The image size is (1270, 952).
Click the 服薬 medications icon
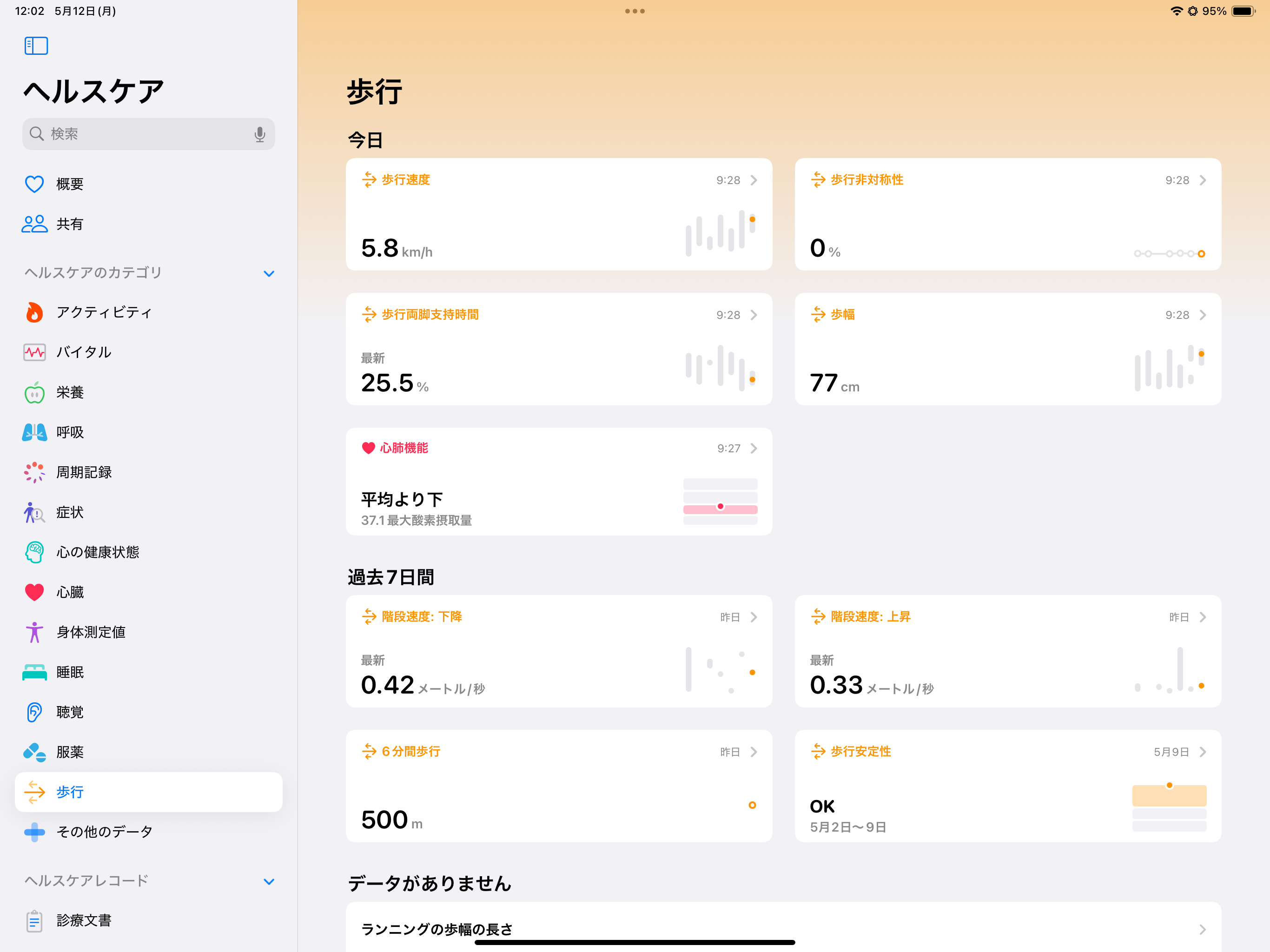(34, 752)
